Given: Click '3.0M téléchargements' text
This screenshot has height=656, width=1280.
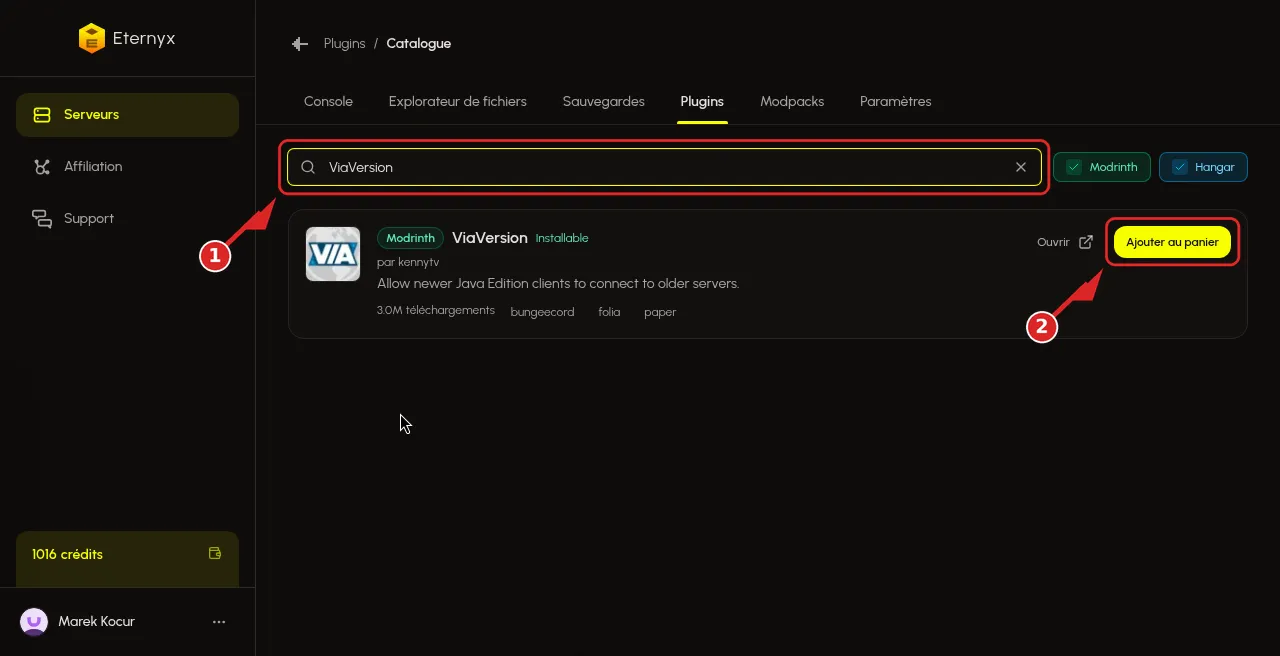Looking at the screenshot, I should coord(436,311).
